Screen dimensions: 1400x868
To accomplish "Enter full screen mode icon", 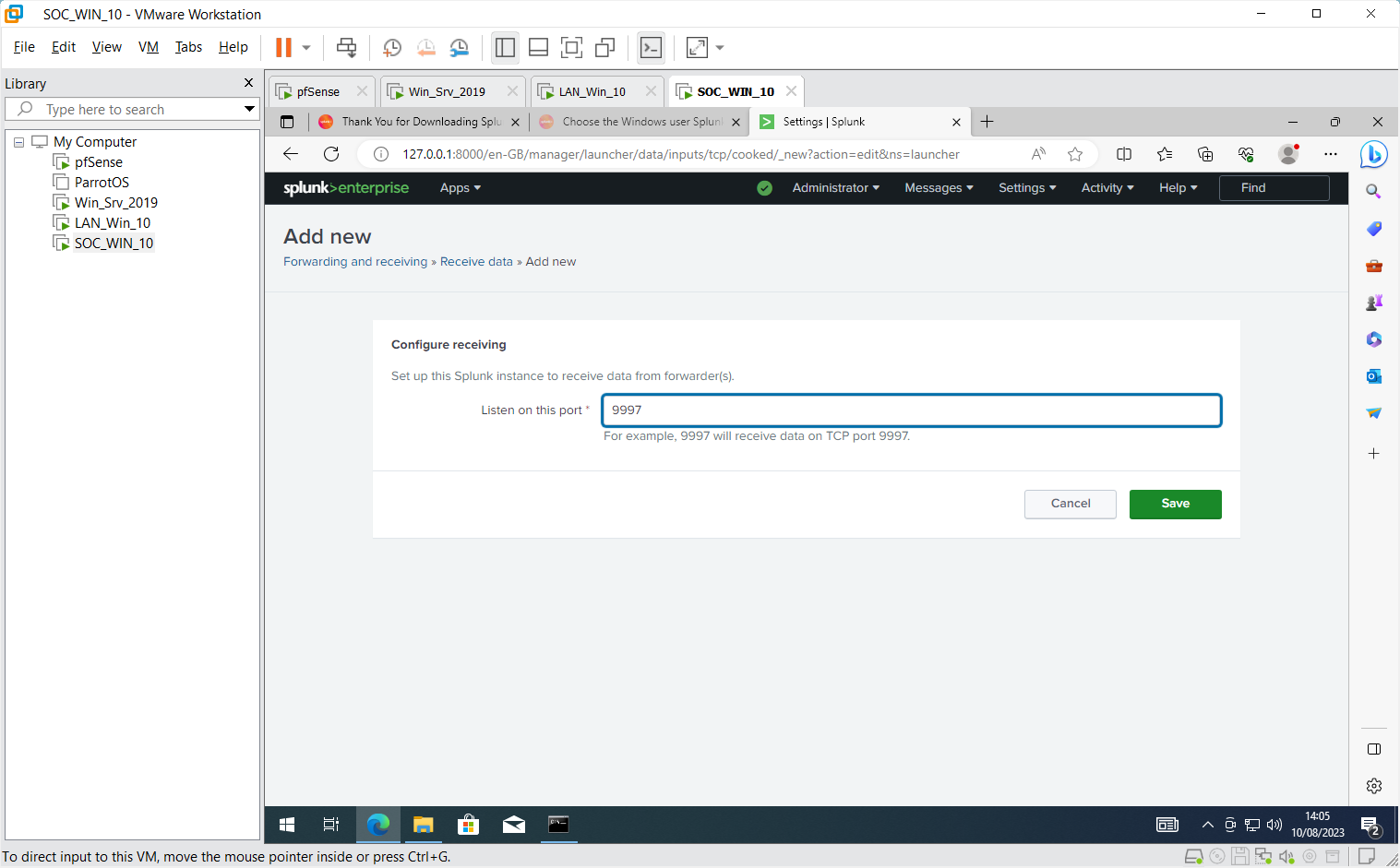I will coord(571,47).
